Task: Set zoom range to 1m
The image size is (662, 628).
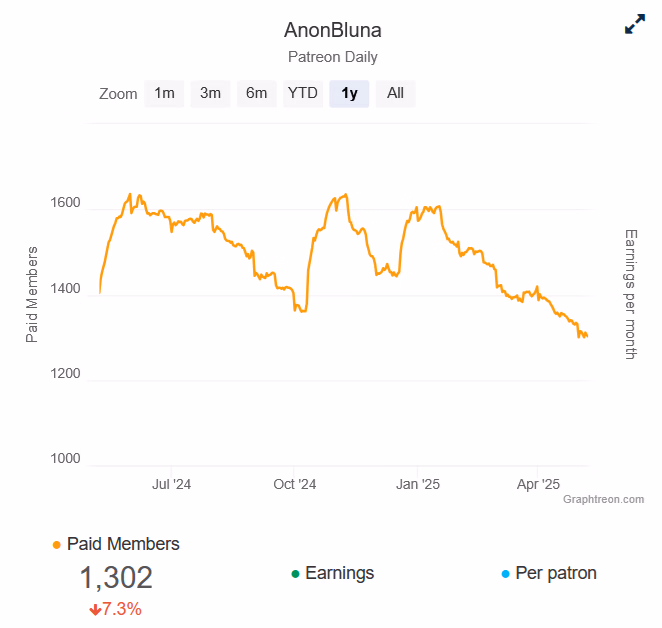Action: click(x=164, y=93)
